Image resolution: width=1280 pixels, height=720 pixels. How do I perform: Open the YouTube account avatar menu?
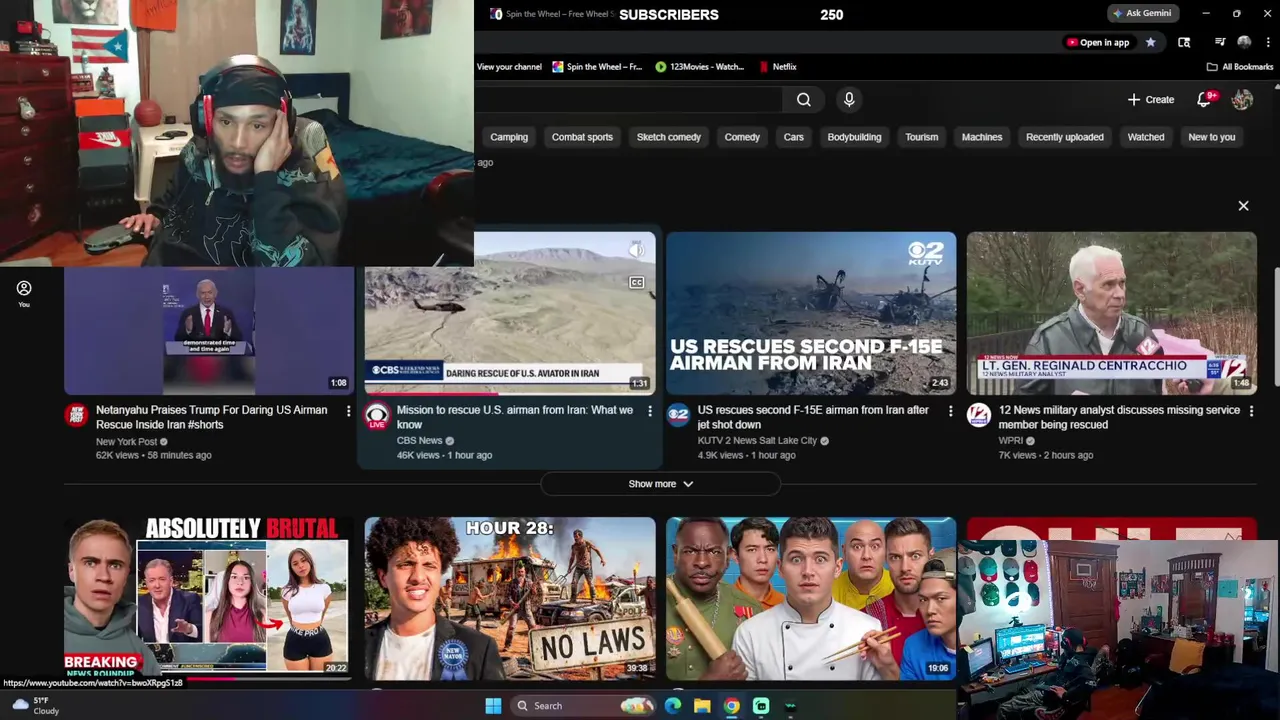(x=1242, y=99)
